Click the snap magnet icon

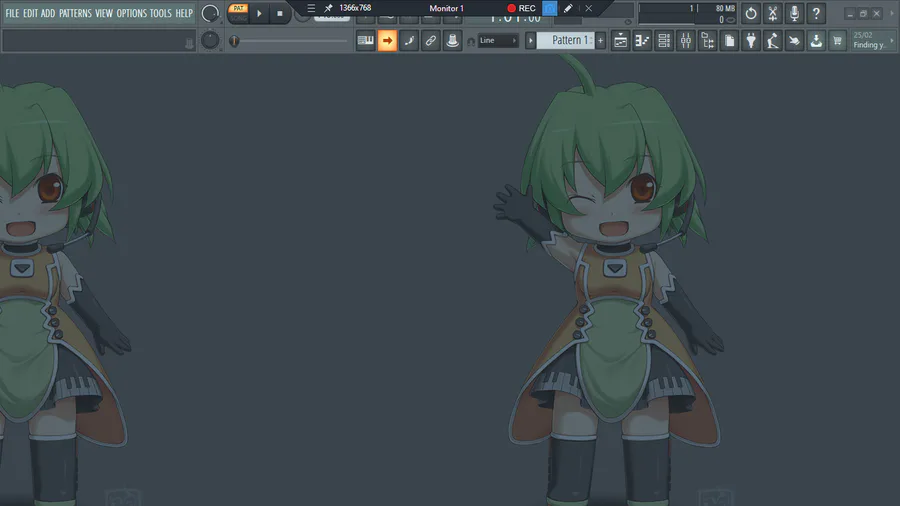coord(471,41)
